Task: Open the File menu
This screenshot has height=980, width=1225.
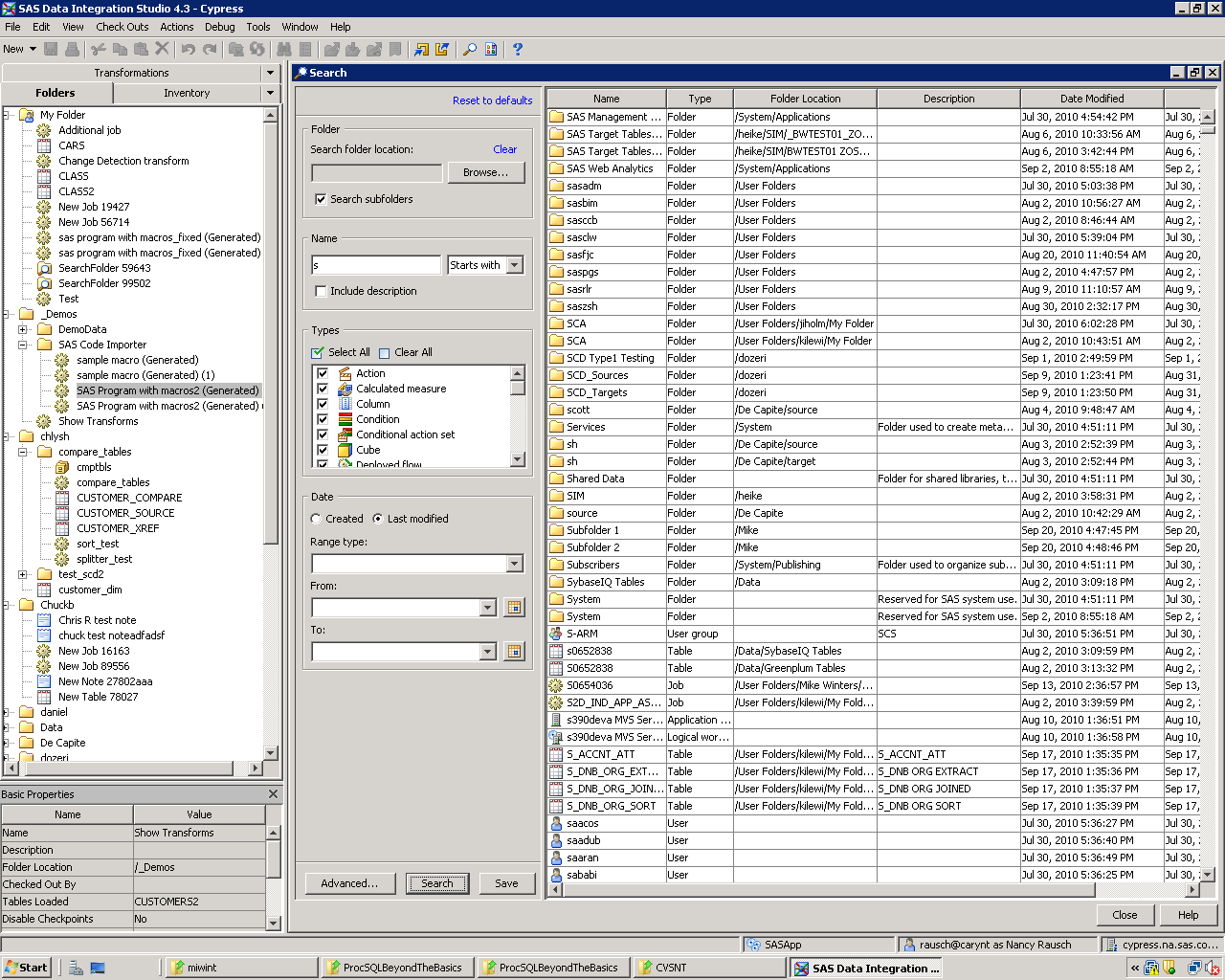Action: 12,27
